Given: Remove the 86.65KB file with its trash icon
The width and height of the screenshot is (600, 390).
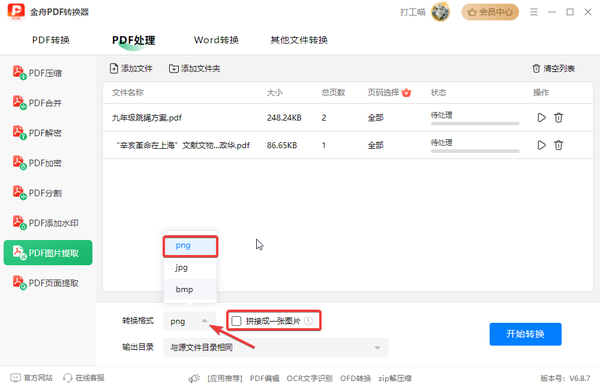Looking at the screenshot, I should coord(558,145).
